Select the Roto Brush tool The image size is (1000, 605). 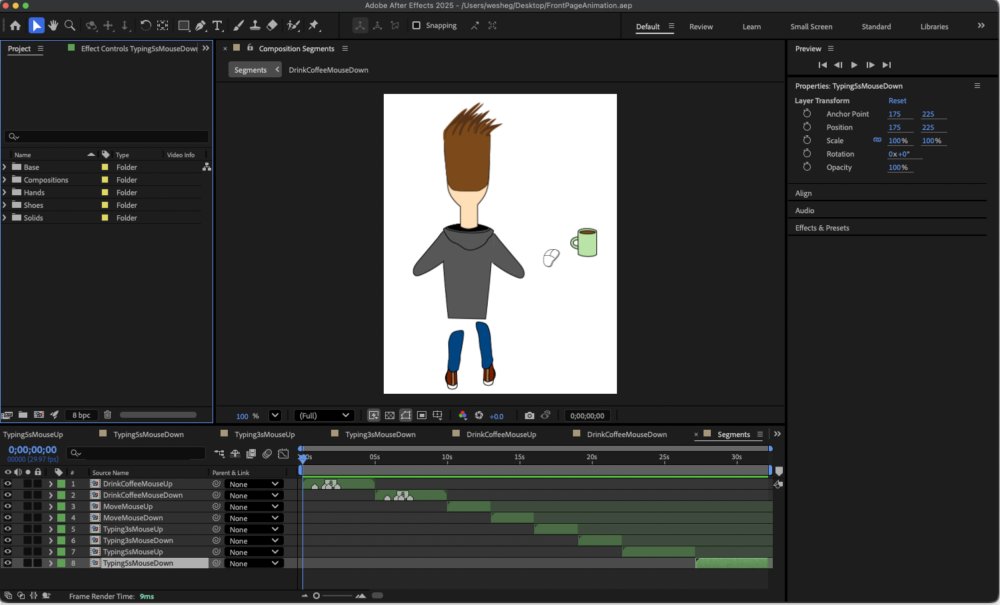point(293,26)
